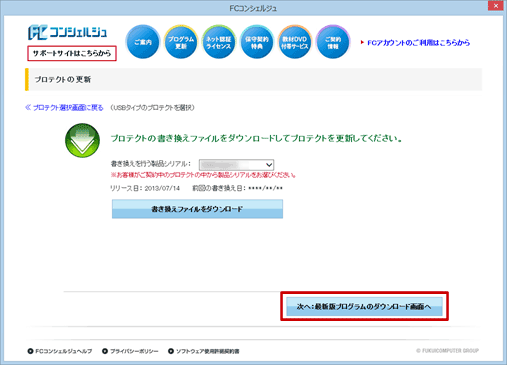The height and width of the screenshot is (365, 507).
Task: Close the FCコンシェルジュ window
Action: [x=495, y=6]
